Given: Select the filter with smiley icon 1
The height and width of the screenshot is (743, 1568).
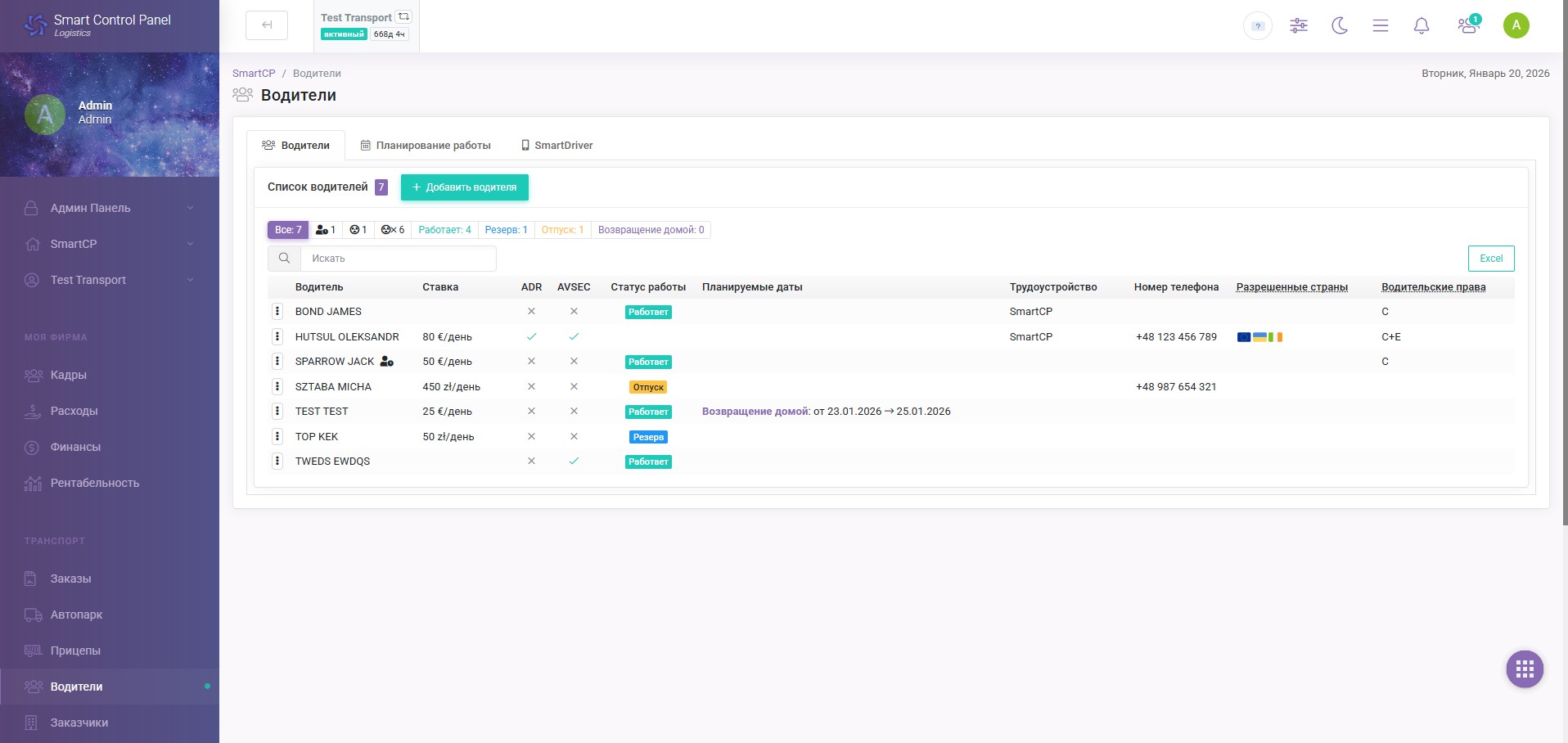Looking at the screenshot, I should tap(358, 230).
